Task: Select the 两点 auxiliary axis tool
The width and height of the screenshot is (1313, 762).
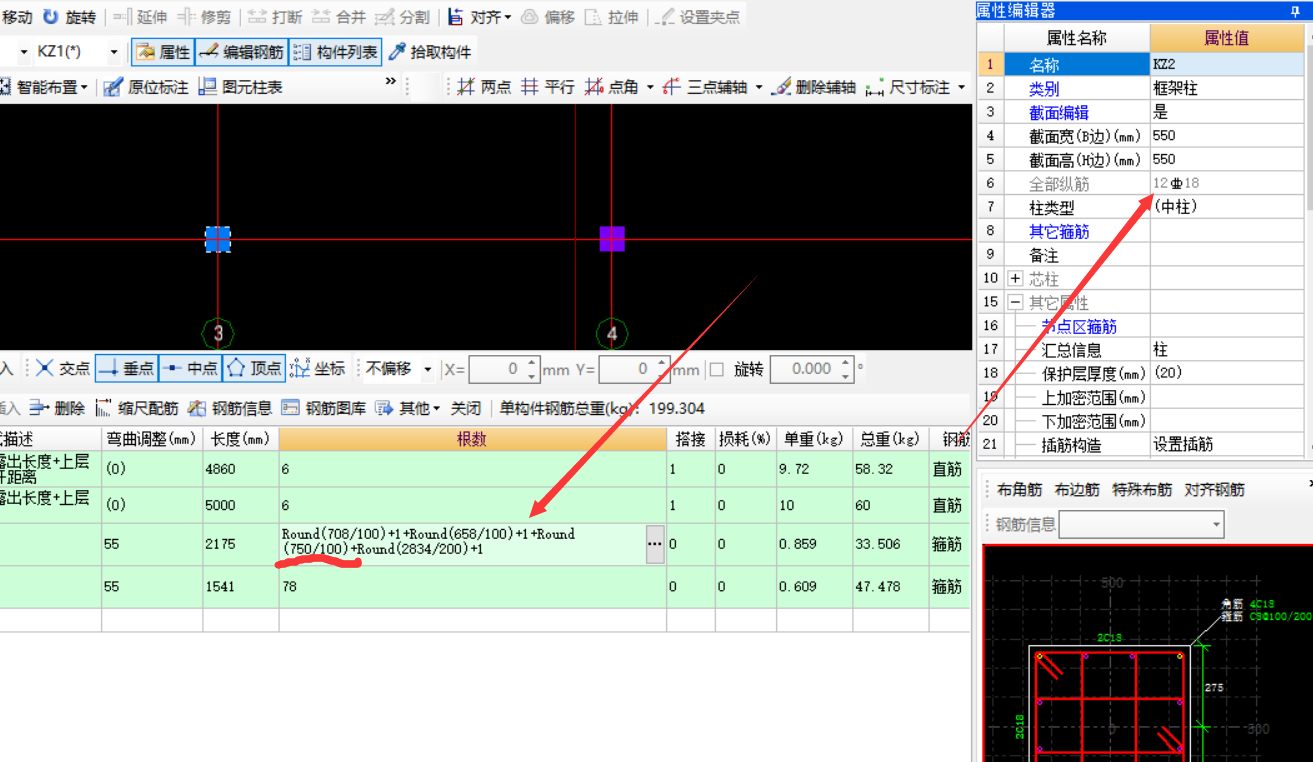Action: click(484, 87)
